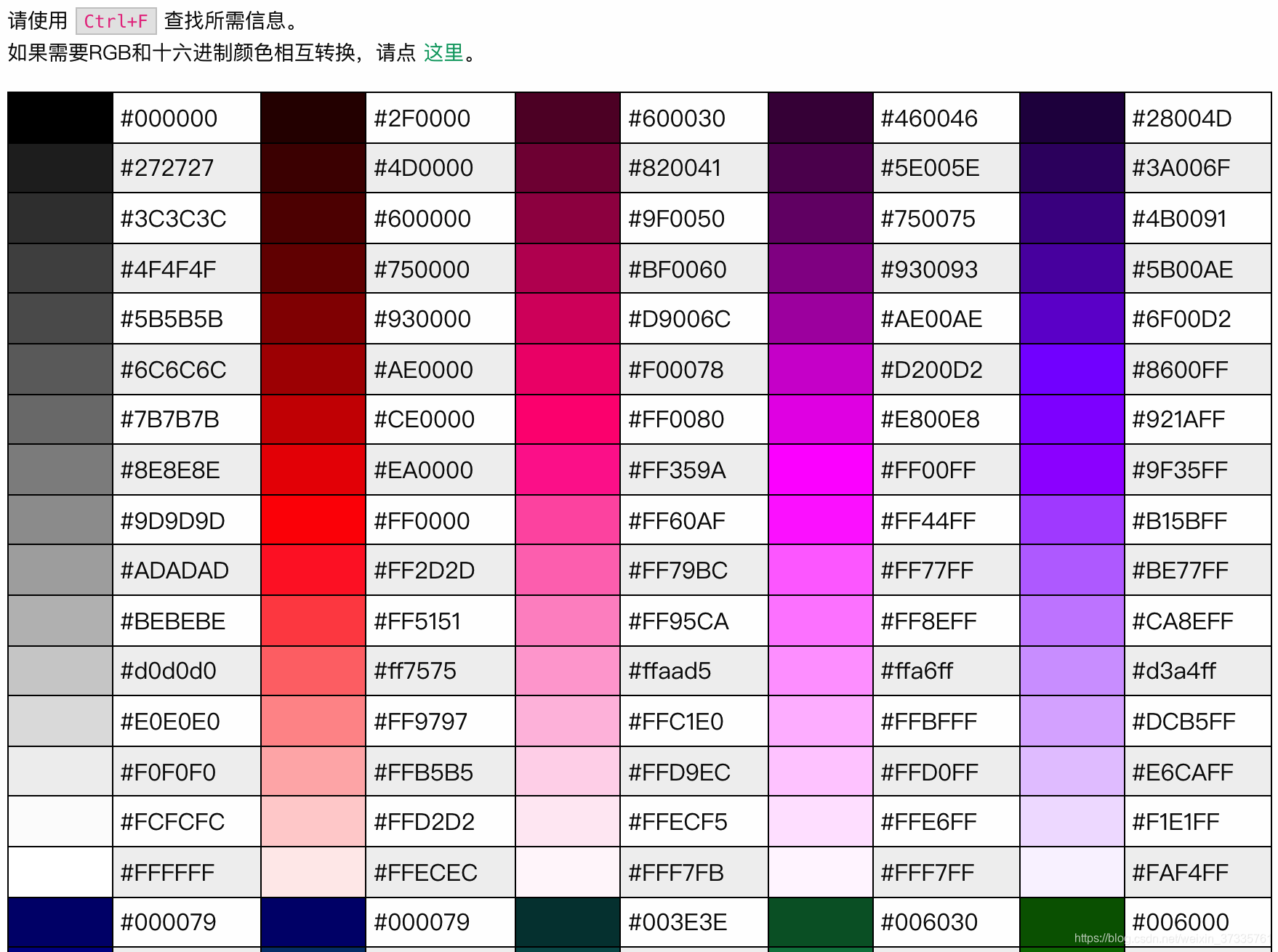Select the maroon #600030 swatch

pyautogui.click(x=568, y=118)
